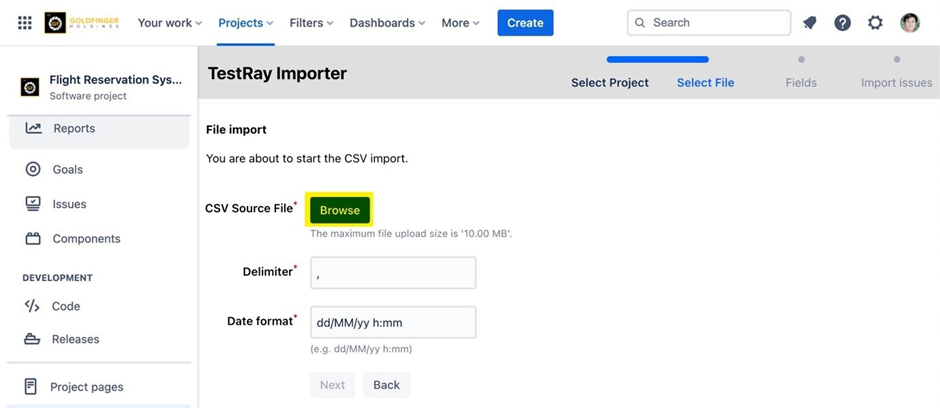Expand the Projects dropdown menu

coord(245,23)
